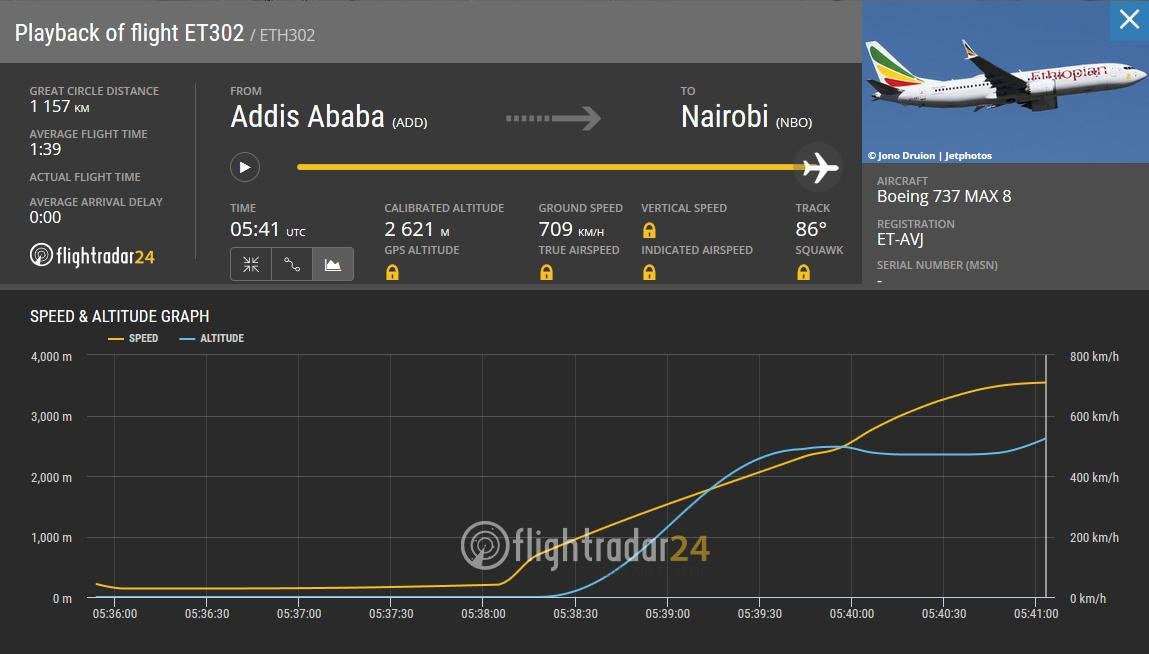The width and height of the screenshot is (1149, 654).
Task: Open the Ethiopian aircraft photo
Action: (1004, 85)
